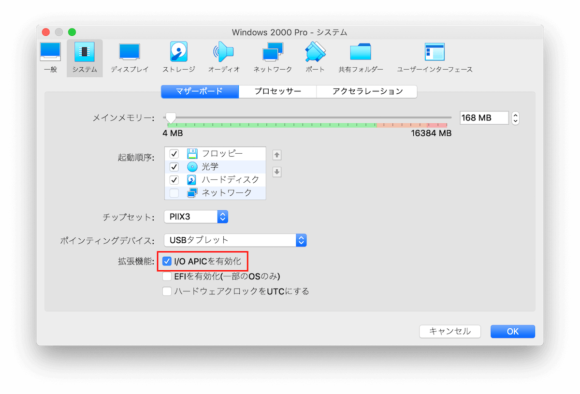Image resolution: width=580 pixels, height=394 pixels.
Task: Click the red close window button
Action: point(46,32)
